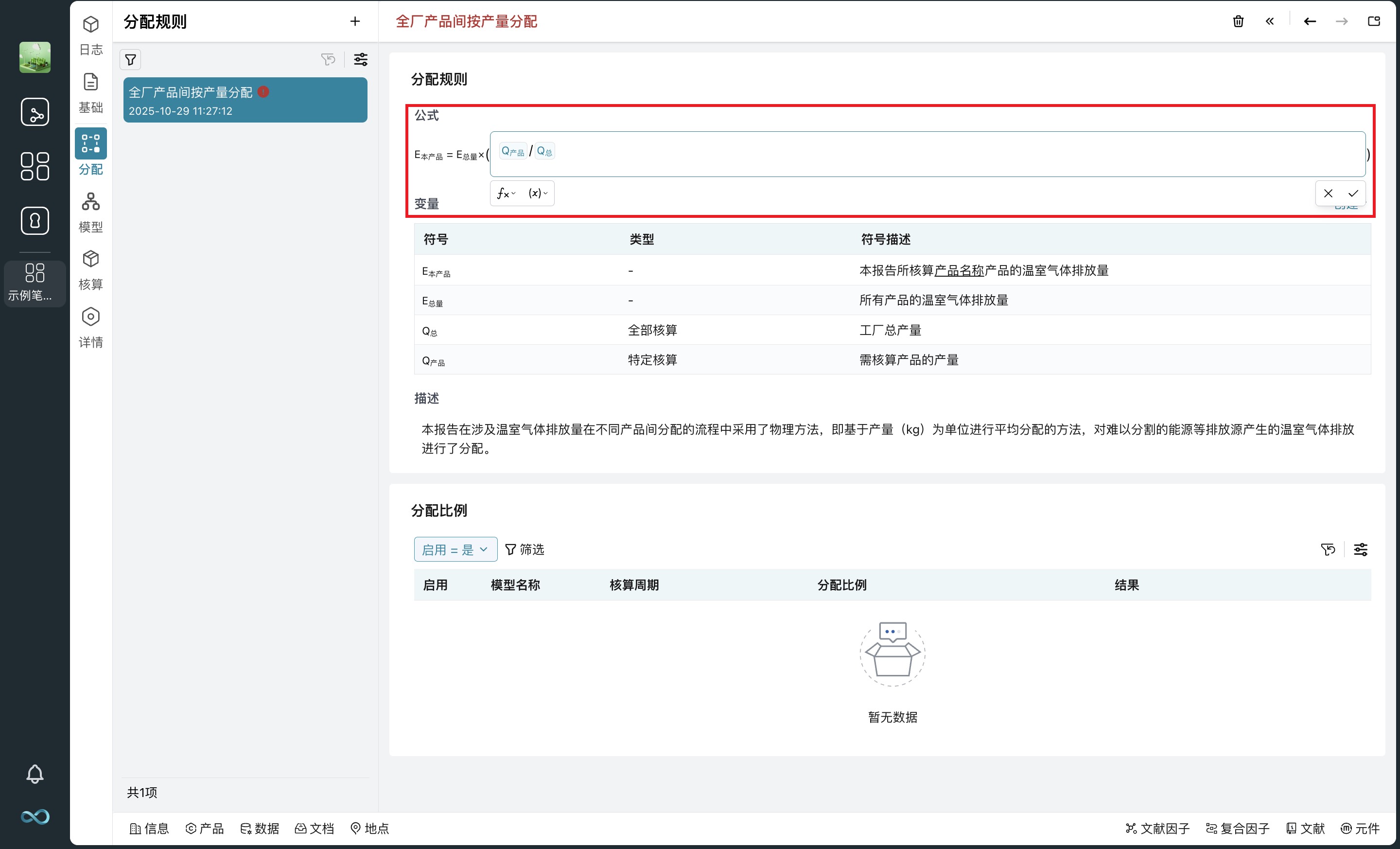This screenshot has width=1400, height=849.
Task: Open 分配比例 table settings icon
Action: pos(1360,549)
